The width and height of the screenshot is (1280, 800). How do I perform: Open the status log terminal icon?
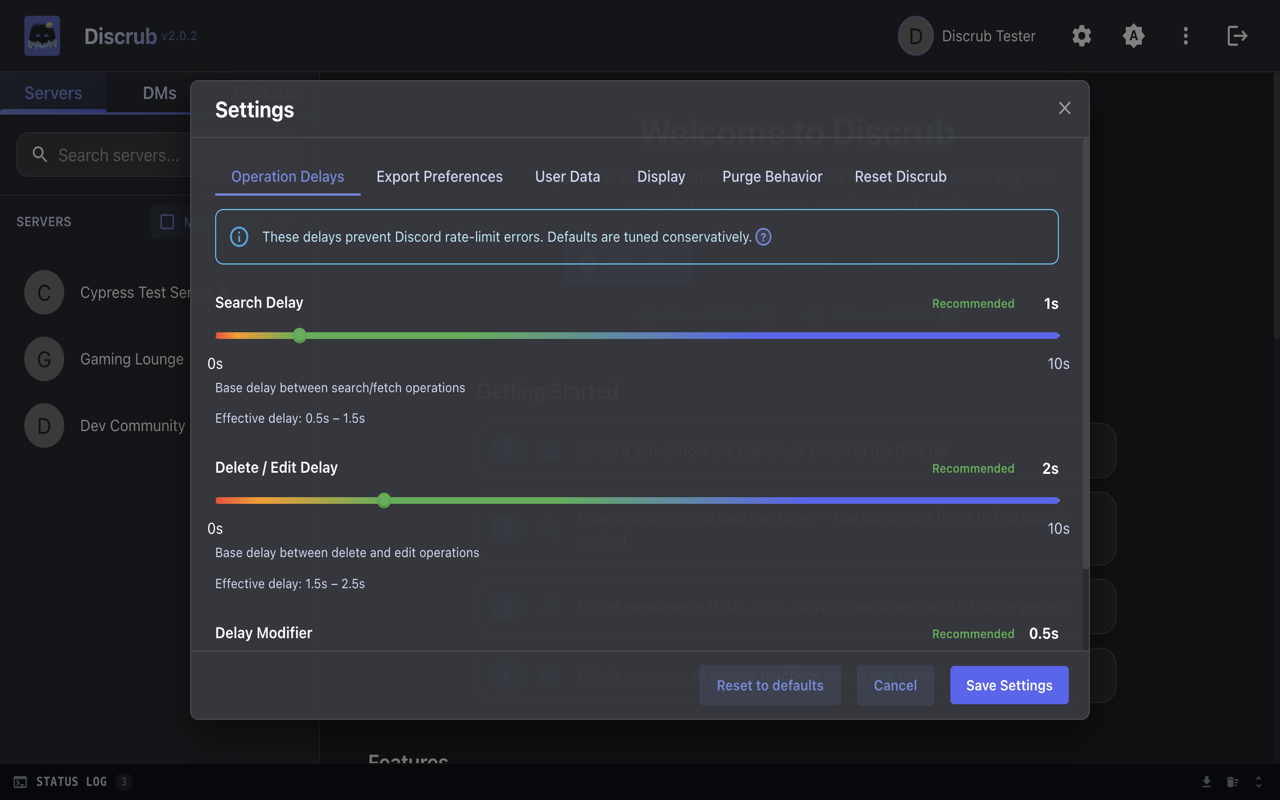[x=20, y=782]
